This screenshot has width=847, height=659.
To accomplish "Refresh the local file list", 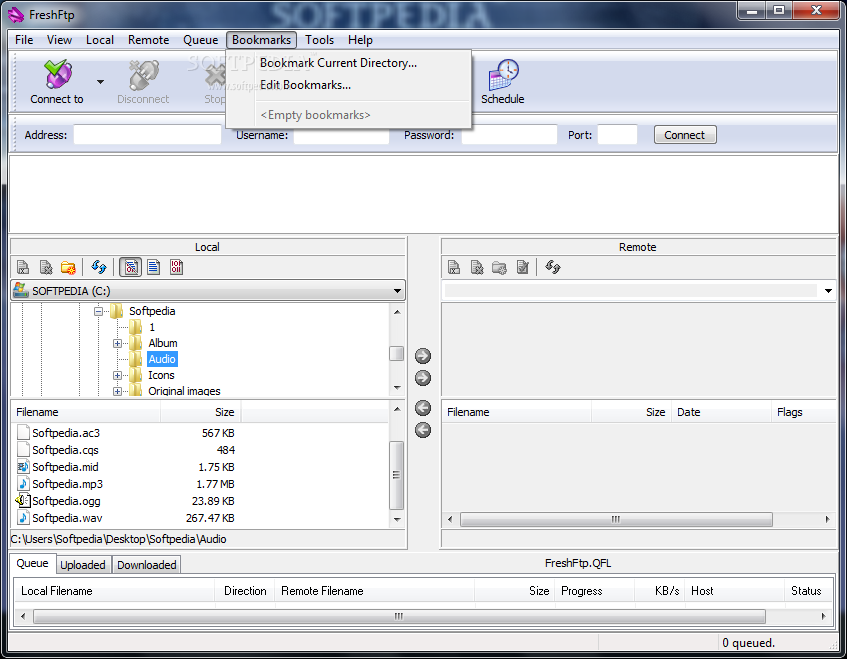I will (x=99, y=267).
